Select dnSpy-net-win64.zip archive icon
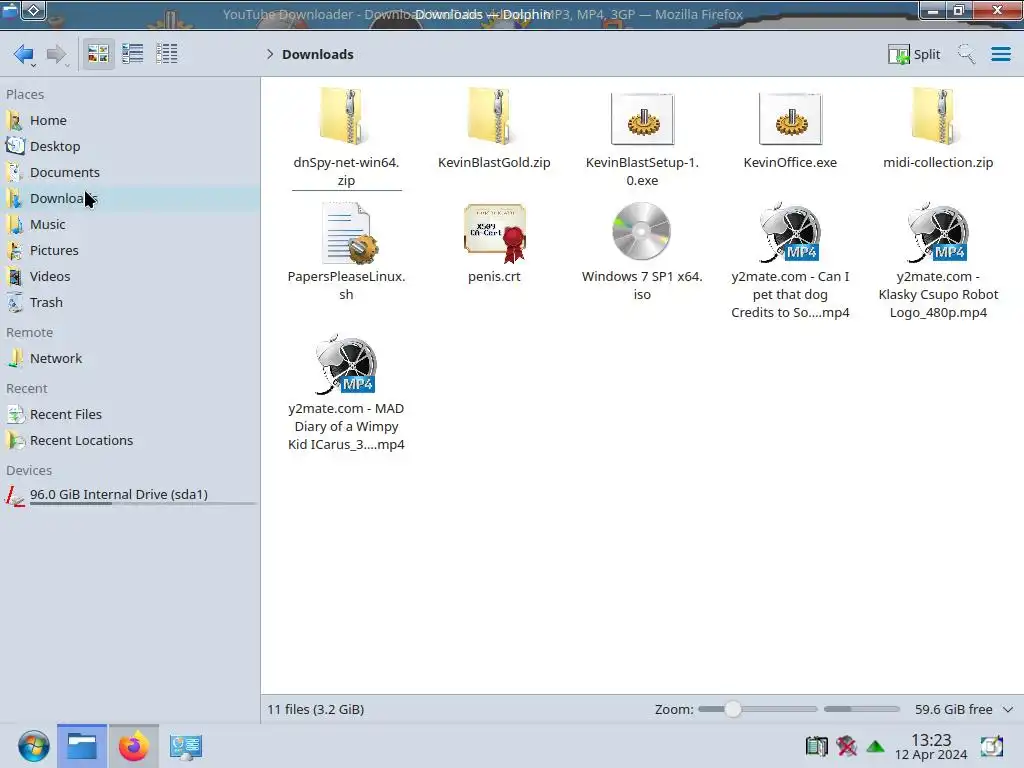Viewport: 1024px width, 768px height. click(346, 117)
